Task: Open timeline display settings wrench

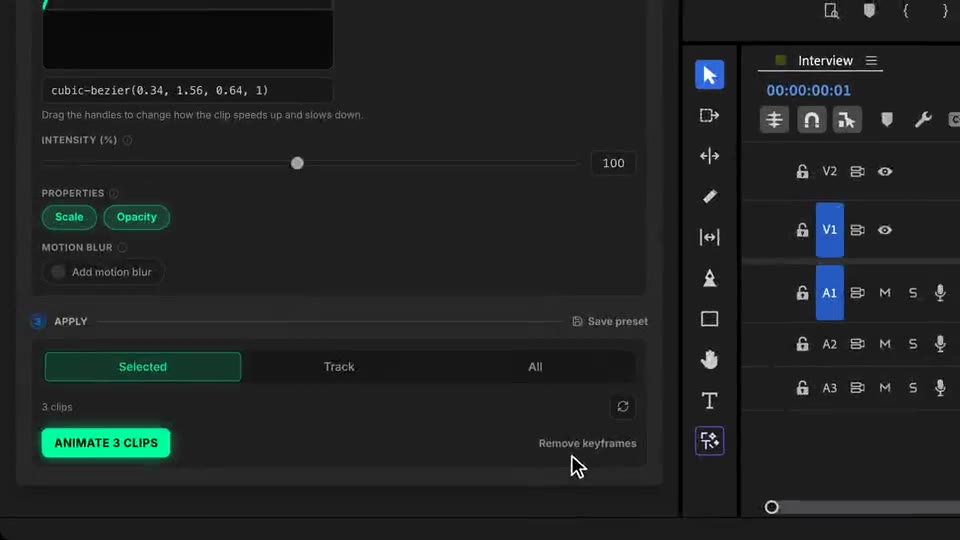Action: pyautogui.click(x=923, y=119)
